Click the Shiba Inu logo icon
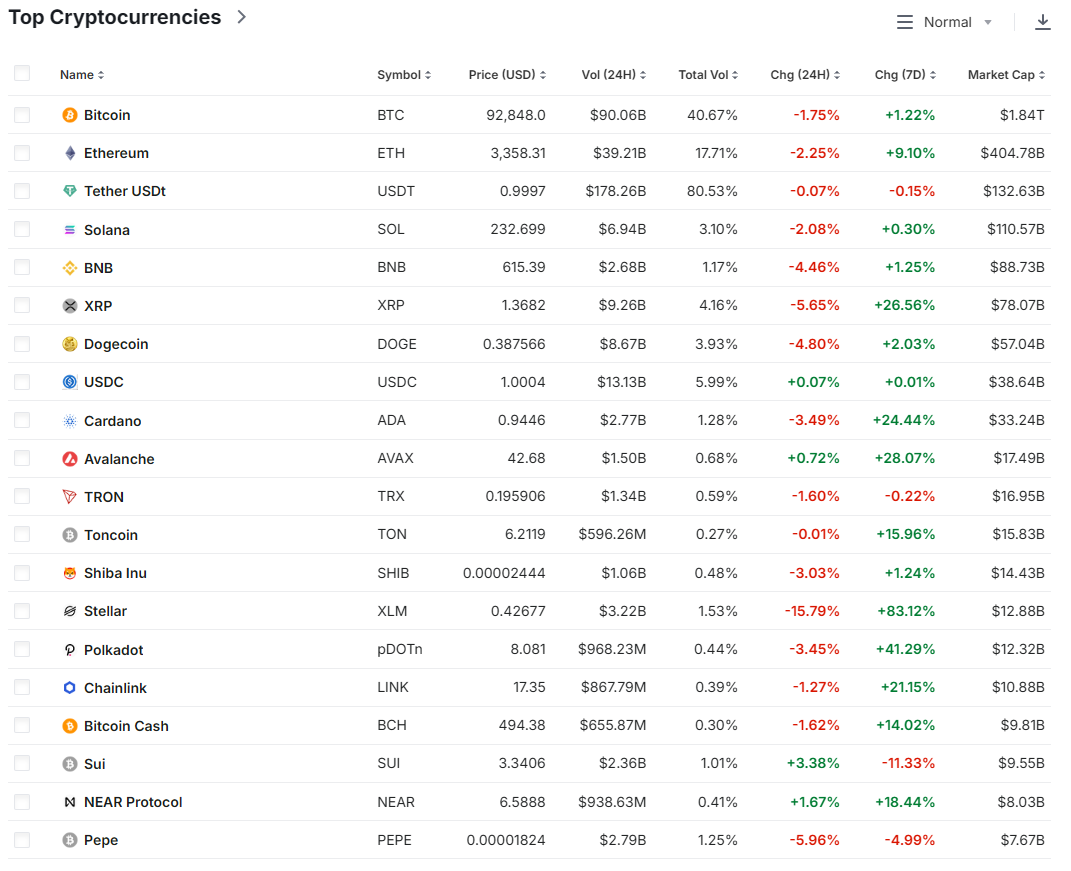This screenshot has width=1071, height=871. [x=70, y=573]
